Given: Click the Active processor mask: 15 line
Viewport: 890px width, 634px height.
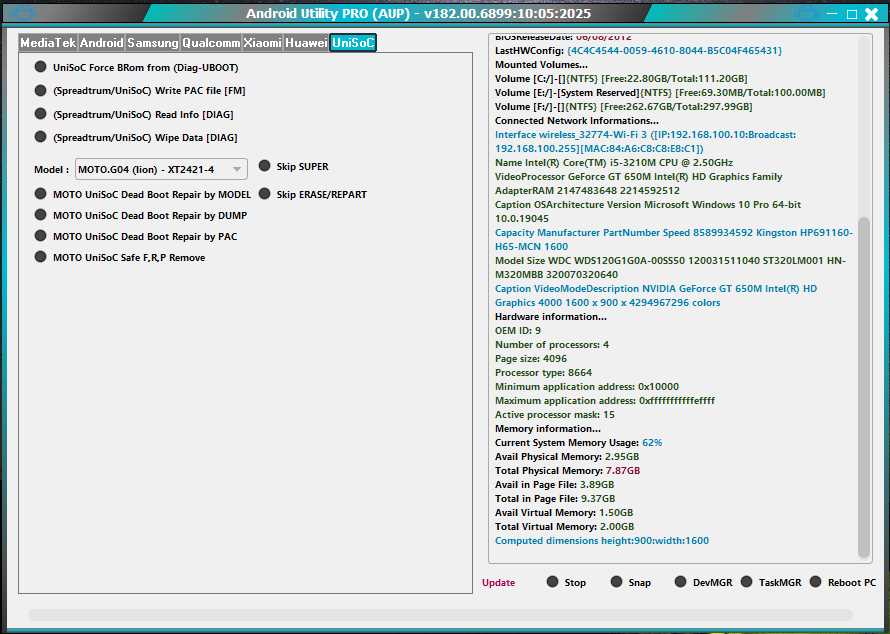Looking at the screenshot, I should click(555, 415).
